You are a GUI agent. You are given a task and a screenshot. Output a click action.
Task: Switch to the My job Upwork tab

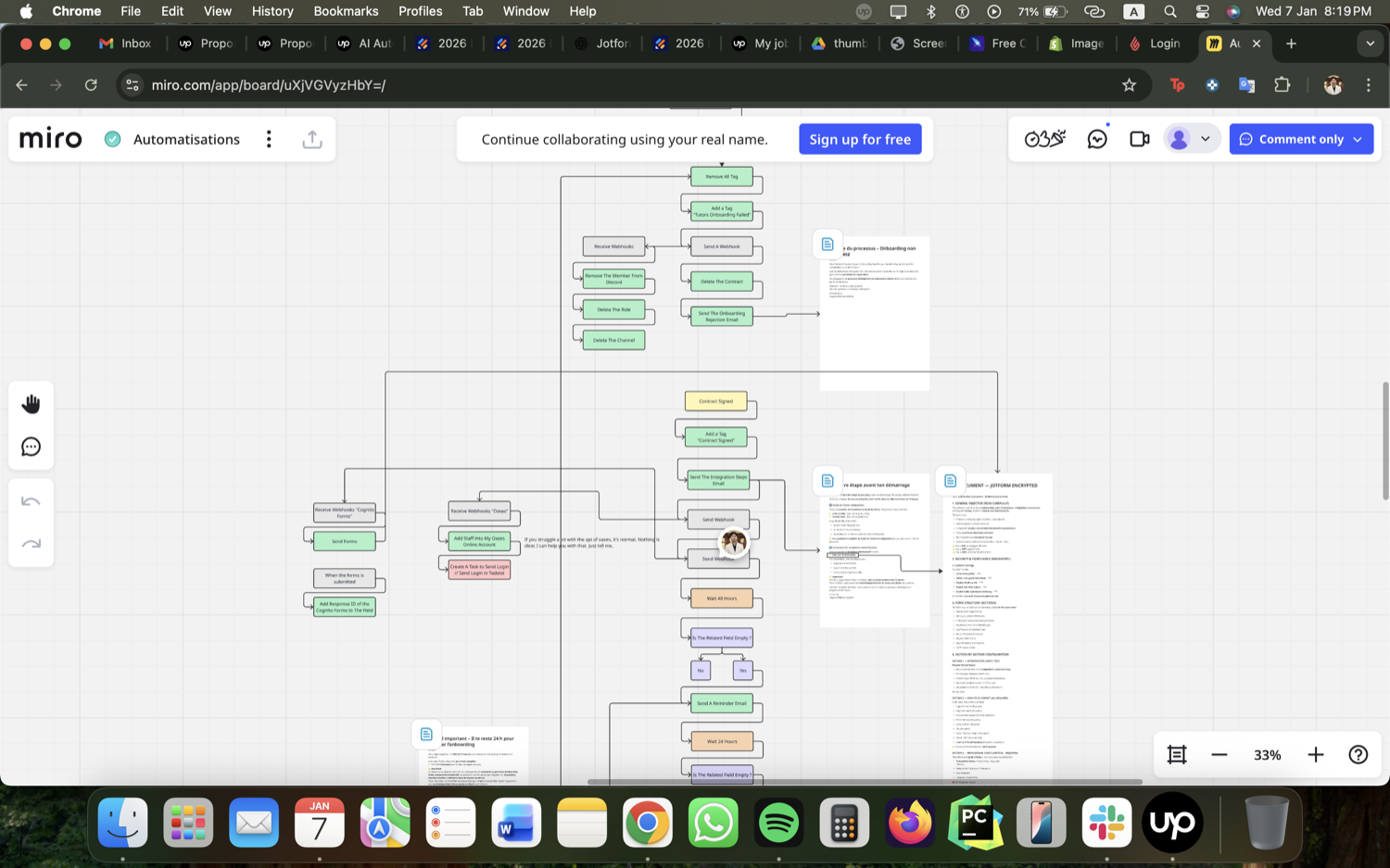(760, 44)
